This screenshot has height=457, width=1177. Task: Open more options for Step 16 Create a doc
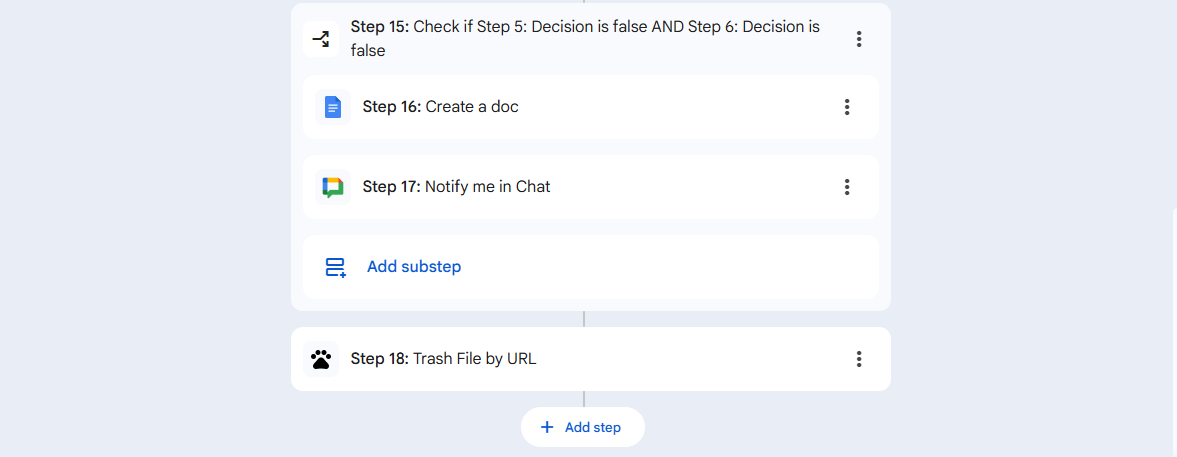(847, 107)
